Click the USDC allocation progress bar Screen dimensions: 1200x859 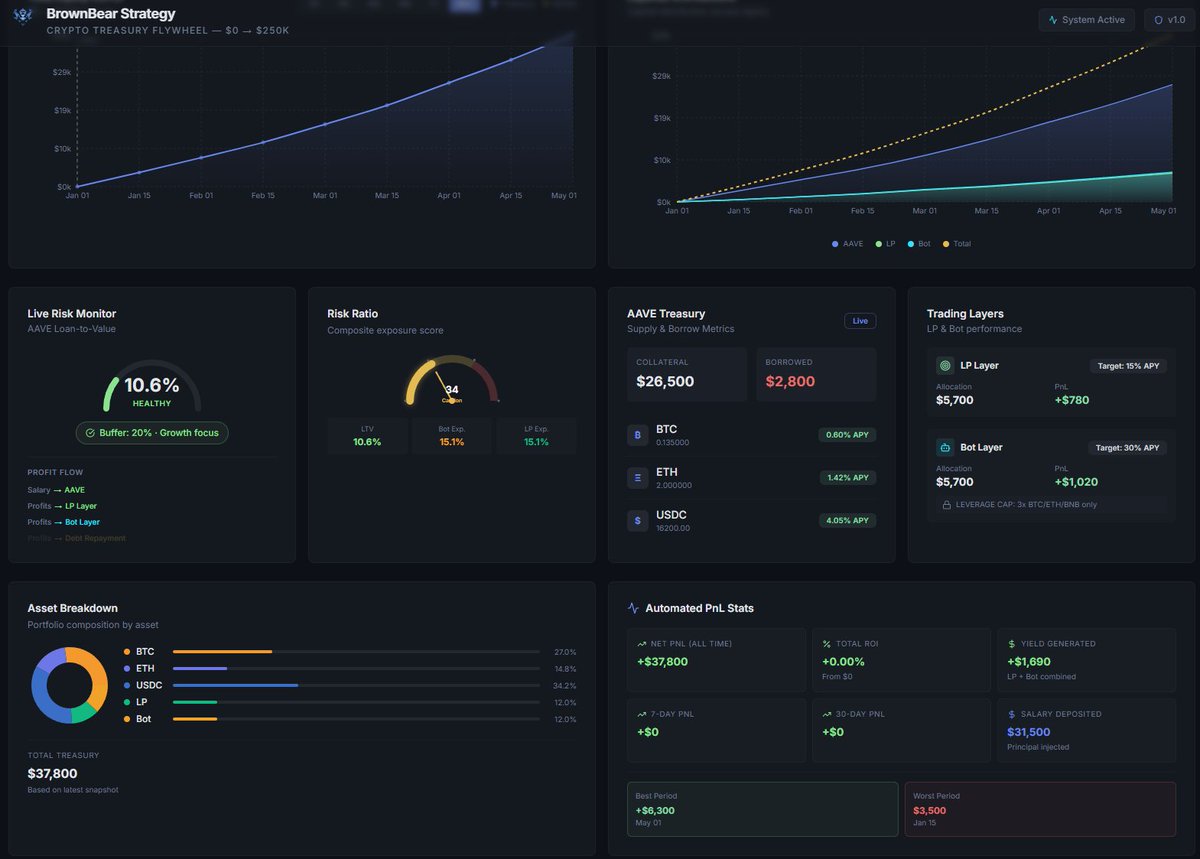[x=356, y=686]
